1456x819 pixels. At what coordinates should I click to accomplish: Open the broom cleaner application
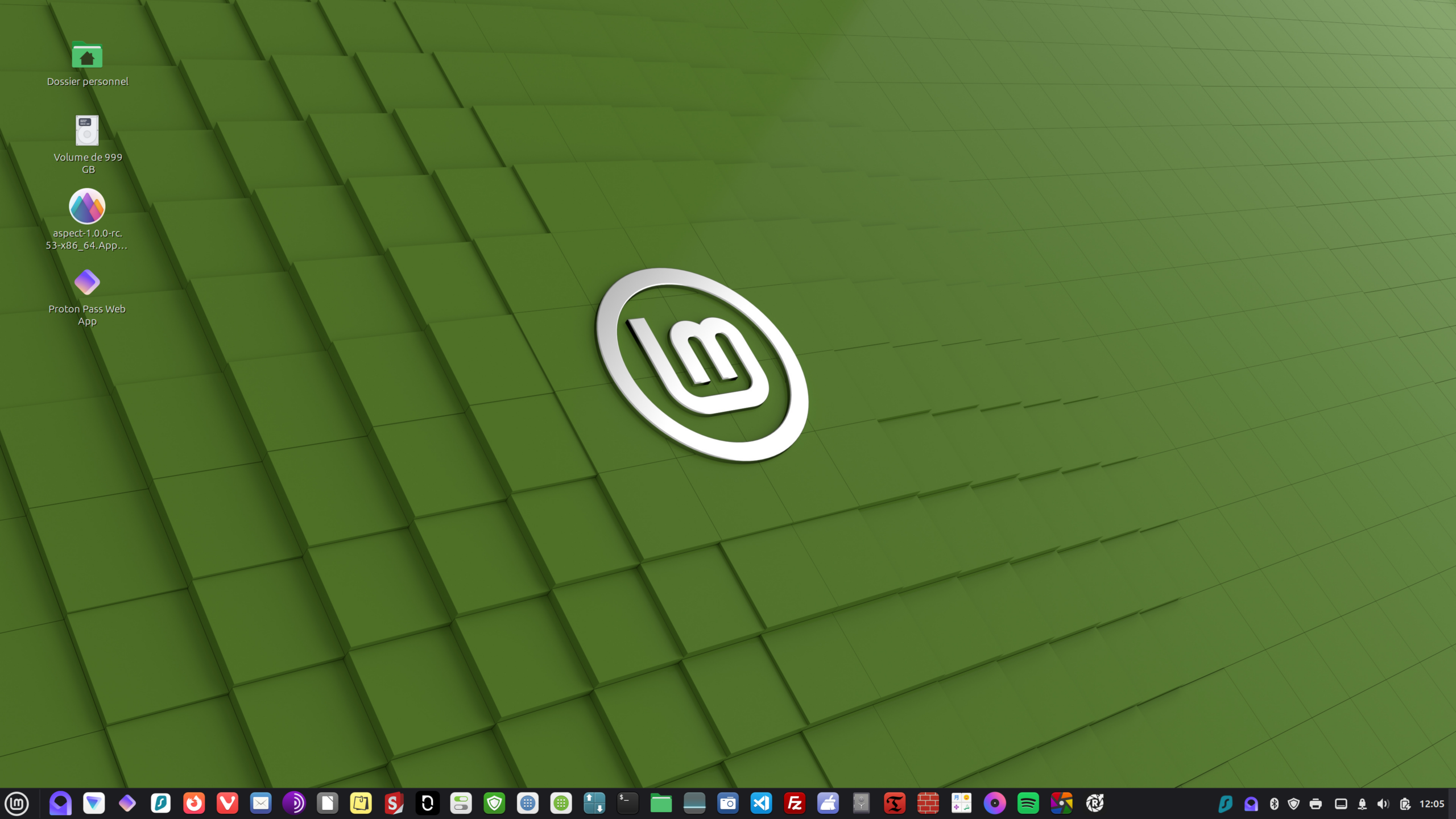click(x=828, y=804)
